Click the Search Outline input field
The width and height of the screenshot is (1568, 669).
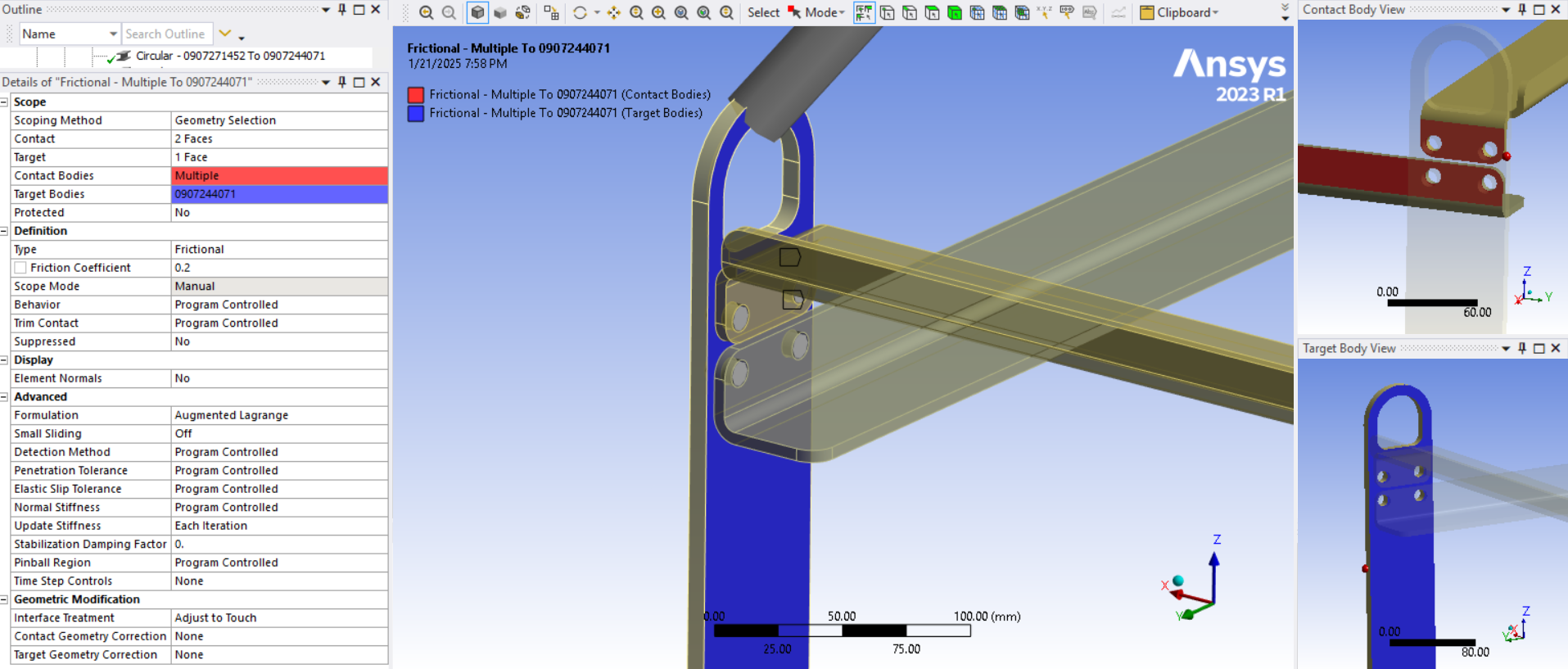[166, 34]
